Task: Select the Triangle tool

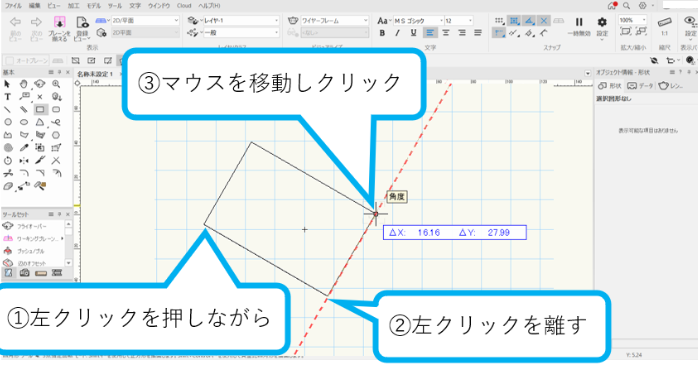Action: [40, 122]
